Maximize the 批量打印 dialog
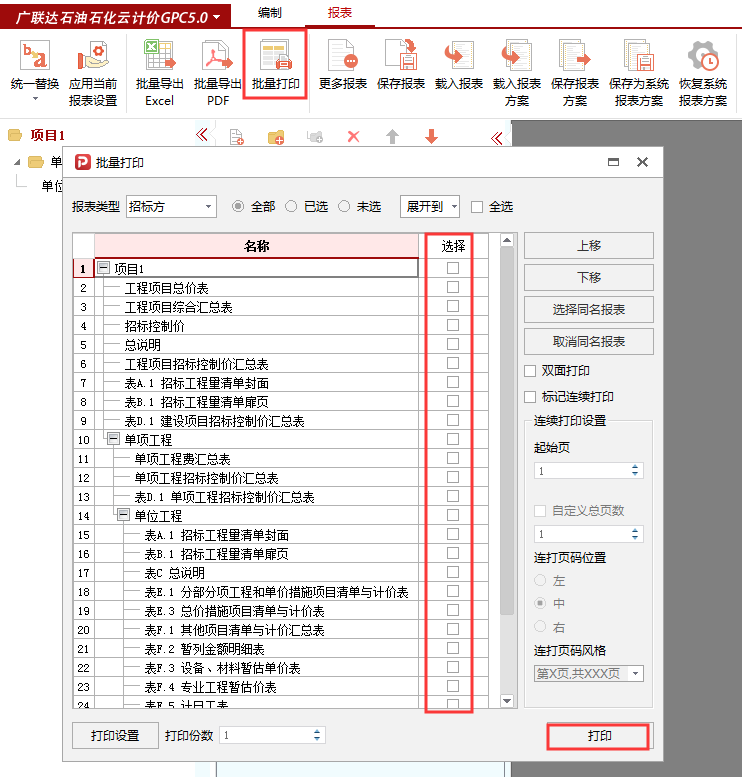 614,162
